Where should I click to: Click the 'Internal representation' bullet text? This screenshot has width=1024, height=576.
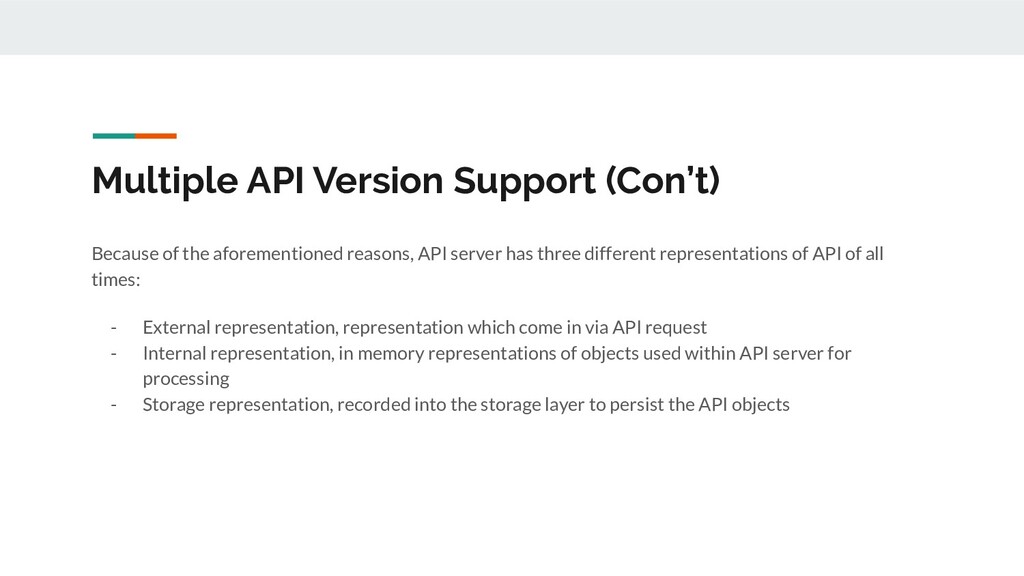[x=497, y=366]
